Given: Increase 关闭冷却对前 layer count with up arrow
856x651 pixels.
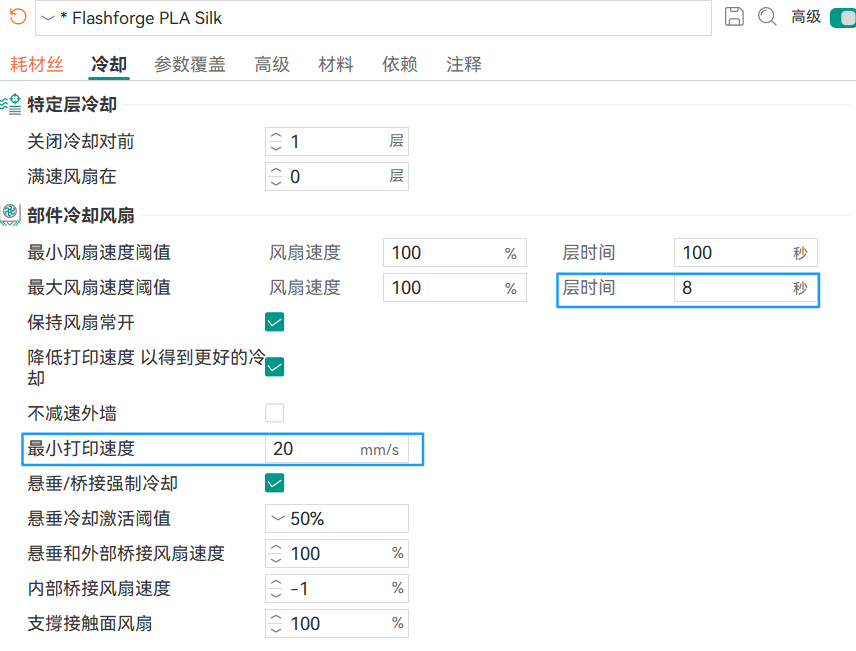Looking at the screenshot, I should coord(276,135).
